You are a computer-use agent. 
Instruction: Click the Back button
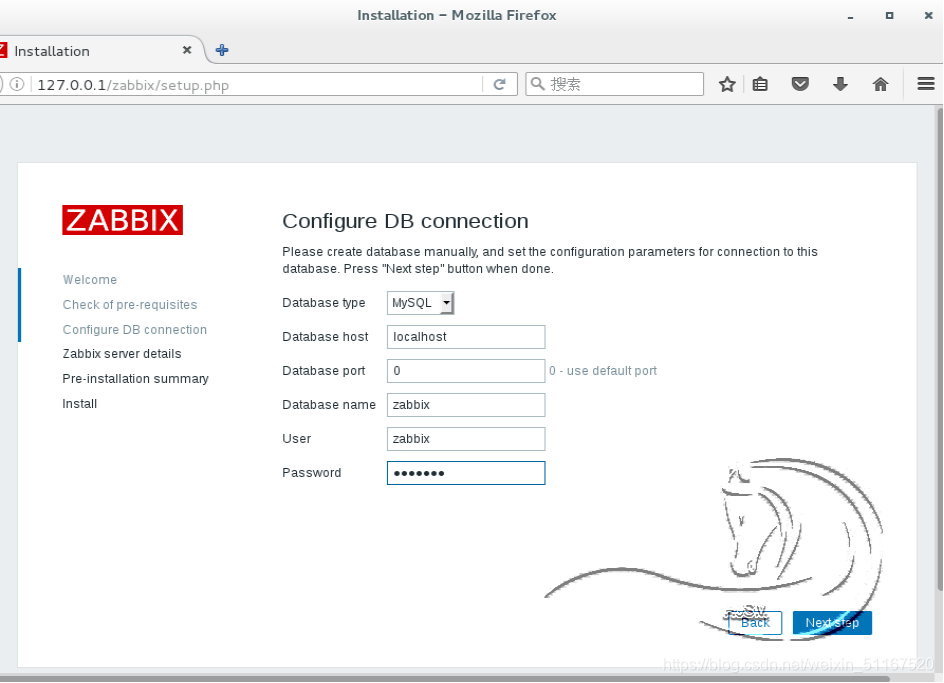click(x=755, y=623)
